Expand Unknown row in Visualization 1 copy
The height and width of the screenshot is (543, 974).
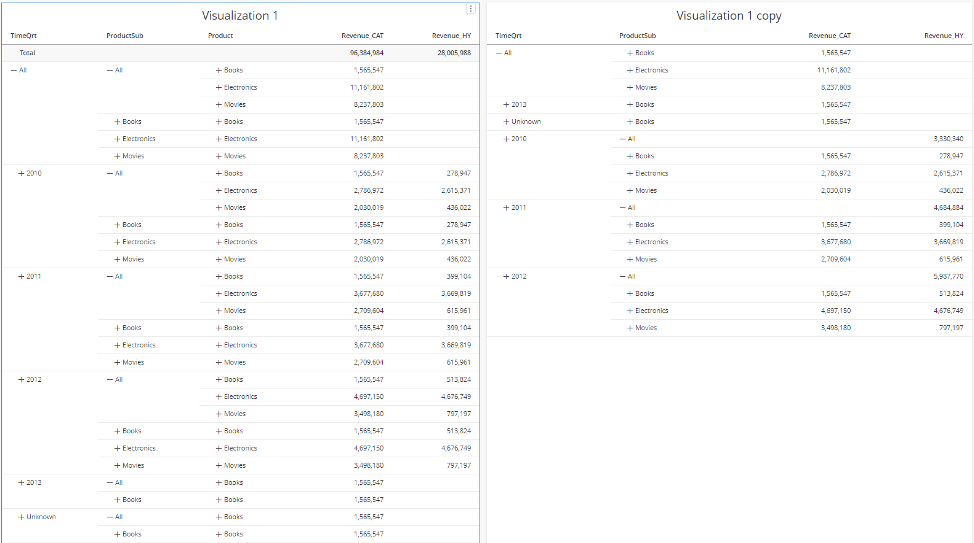(507, 122)
